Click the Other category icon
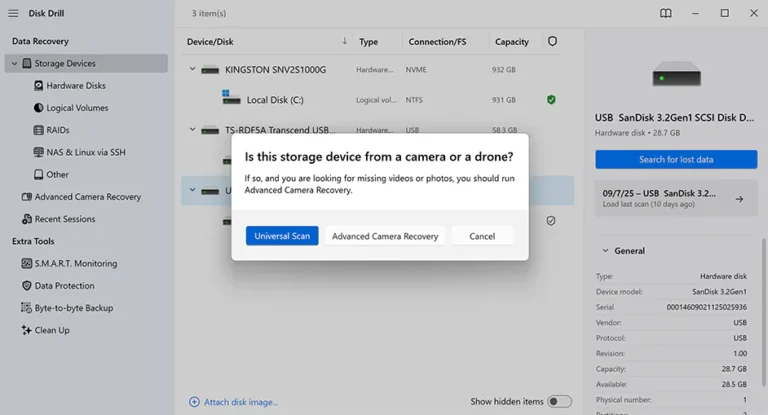This screenshot has width=768, height=415. [38, 174]
